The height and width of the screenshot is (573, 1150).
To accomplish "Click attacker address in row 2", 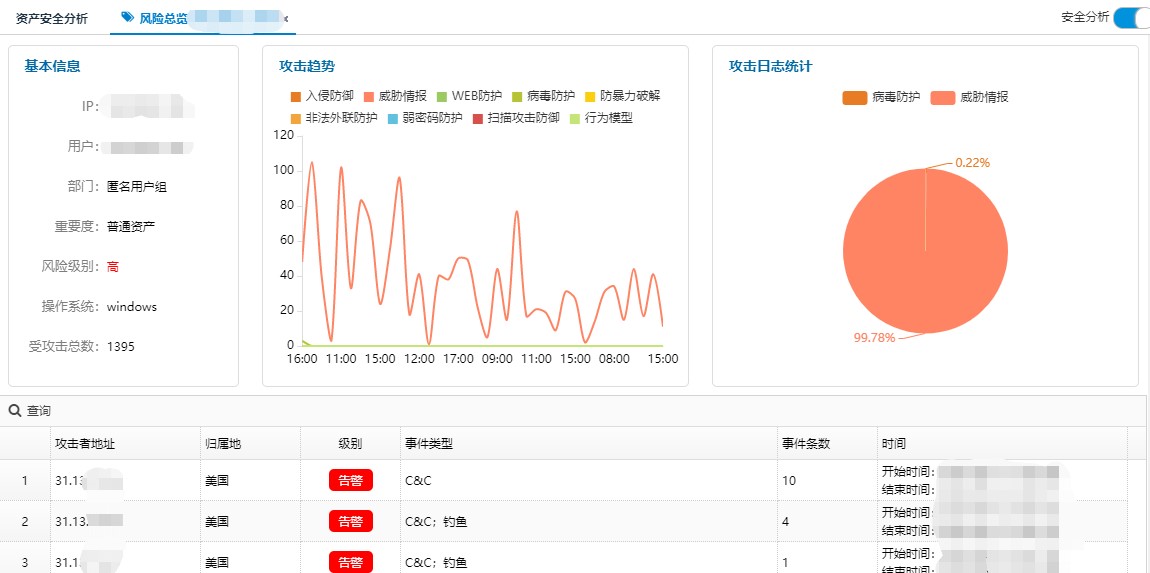I will click(89, 522).
